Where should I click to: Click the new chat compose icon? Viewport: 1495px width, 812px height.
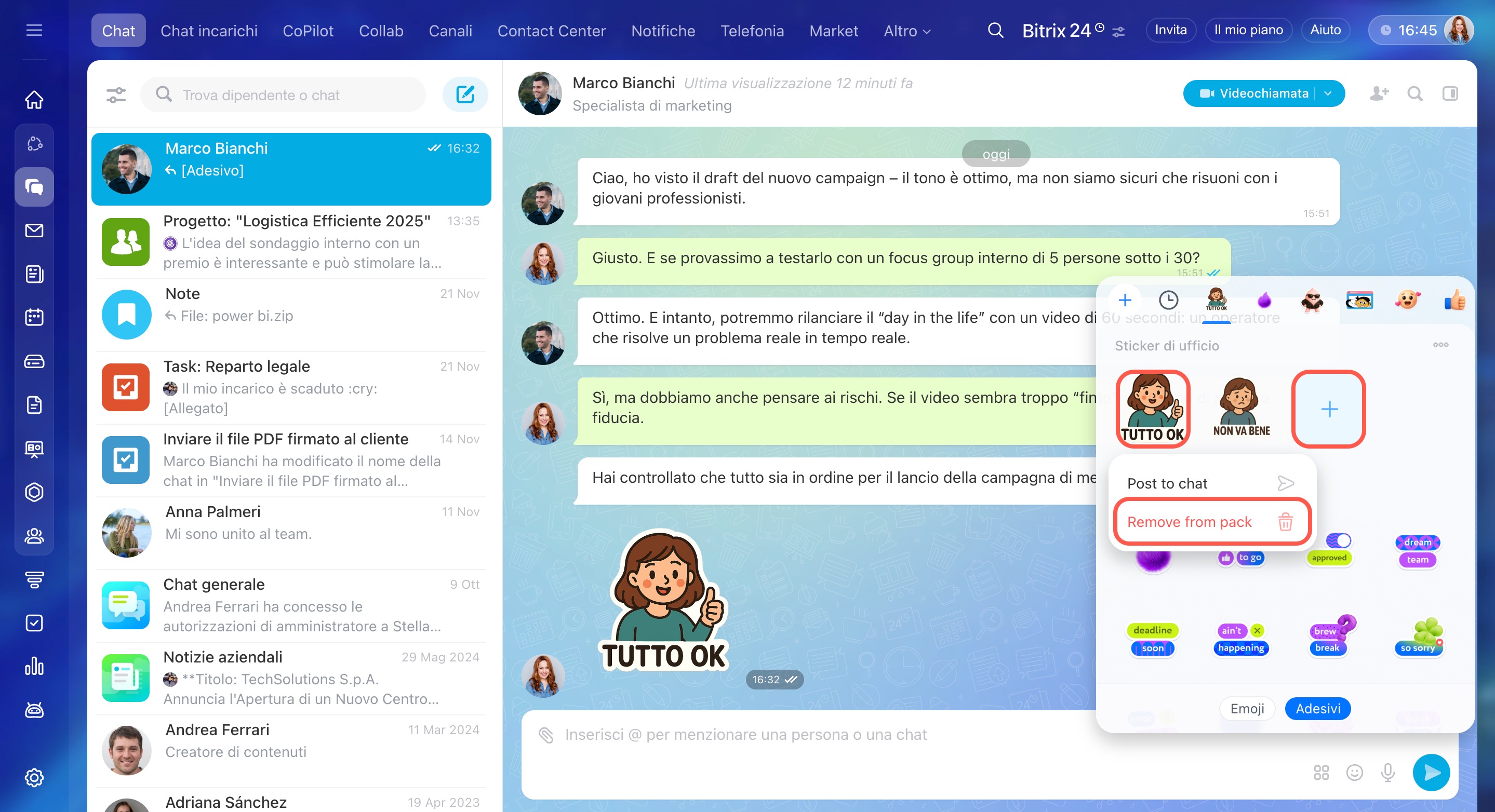[x=465, y=94]
